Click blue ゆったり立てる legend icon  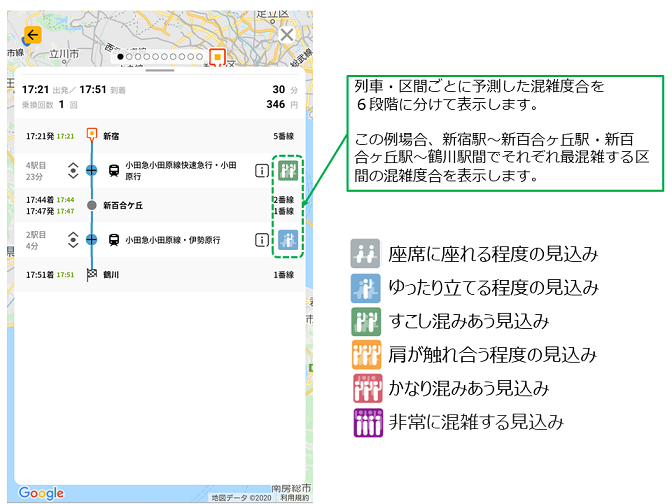point(366,288)
